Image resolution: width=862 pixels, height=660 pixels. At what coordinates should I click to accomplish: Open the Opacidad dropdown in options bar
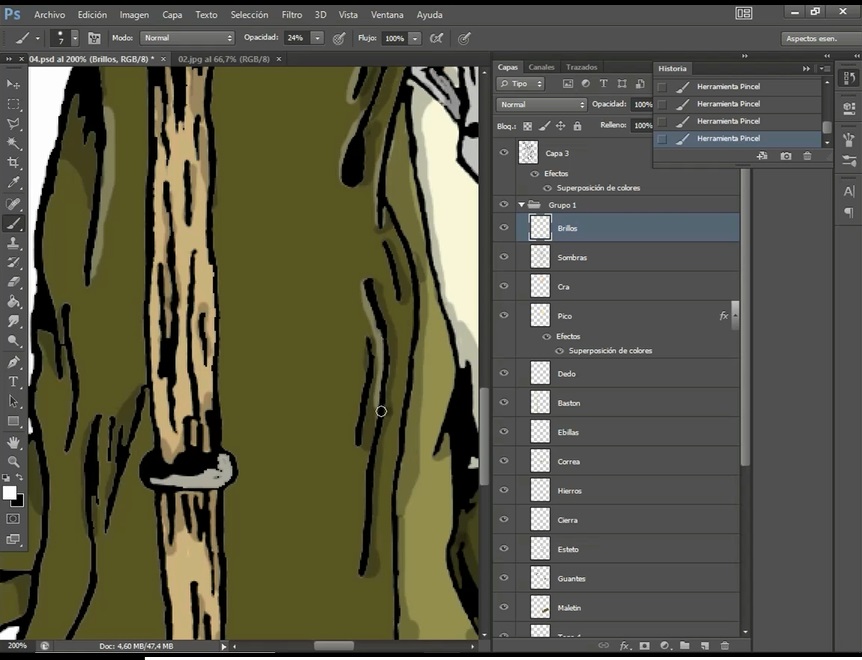(317, 38)
